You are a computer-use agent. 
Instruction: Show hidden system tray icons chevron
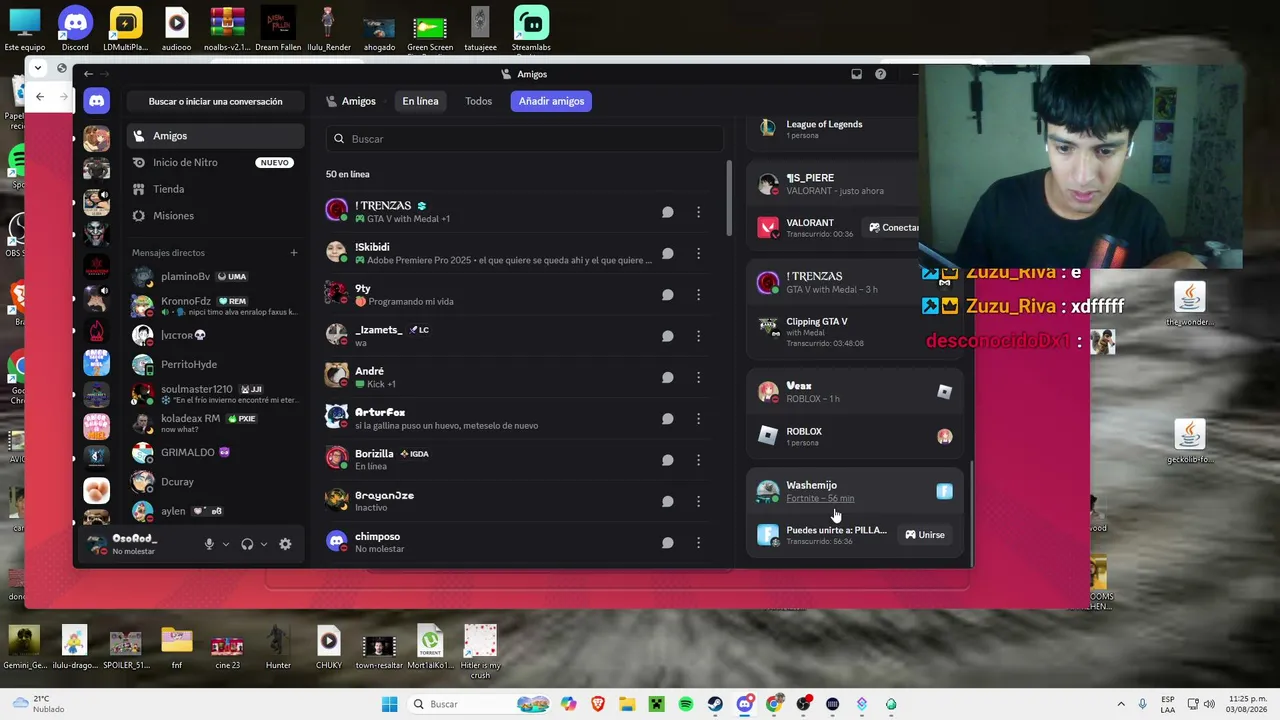[x=1120, y=704]
